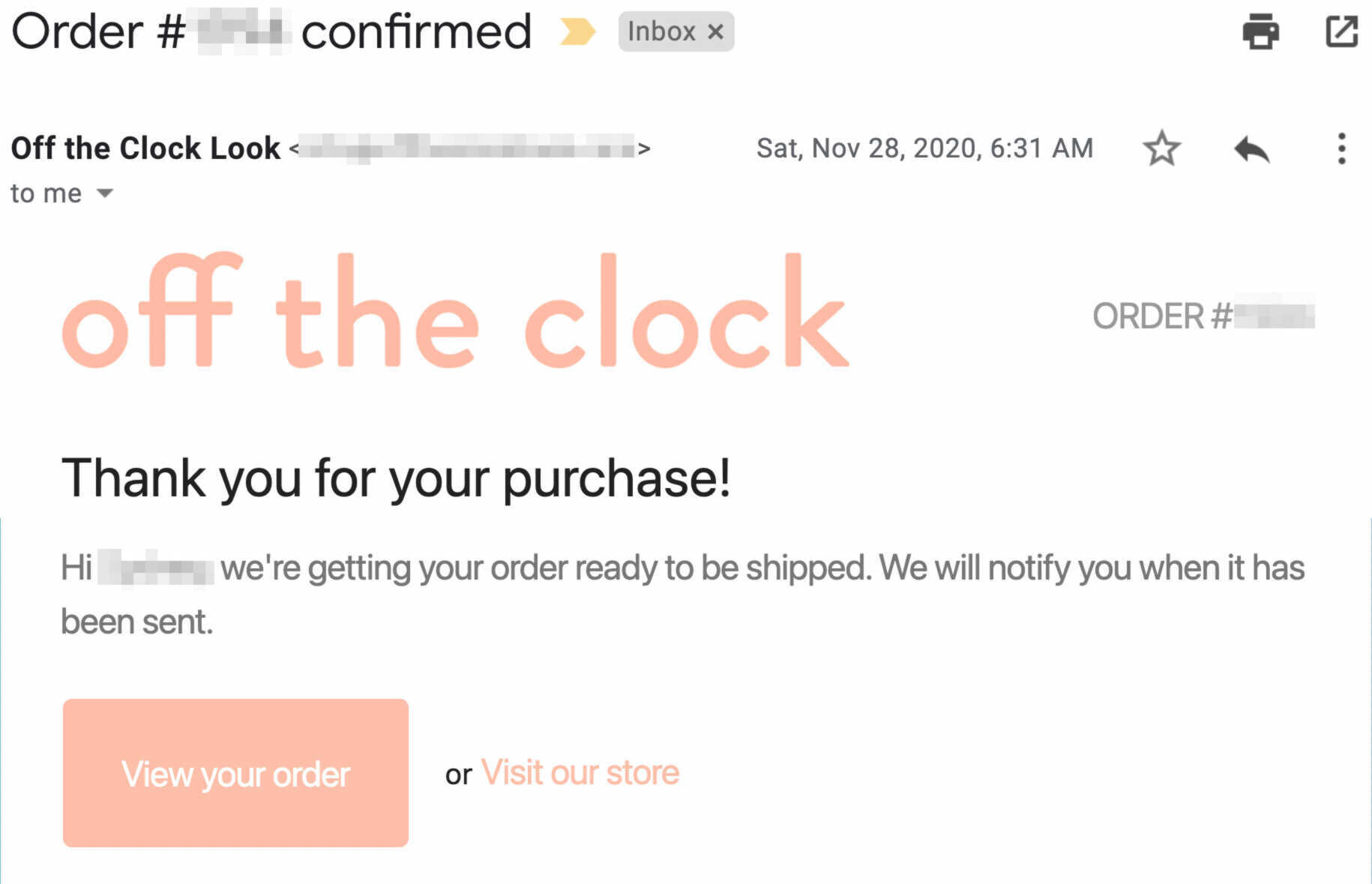Reply to the Off the Clock Look email
Image resolution: width=1372 pixels, height=884 pixels.
[1252, 148]
